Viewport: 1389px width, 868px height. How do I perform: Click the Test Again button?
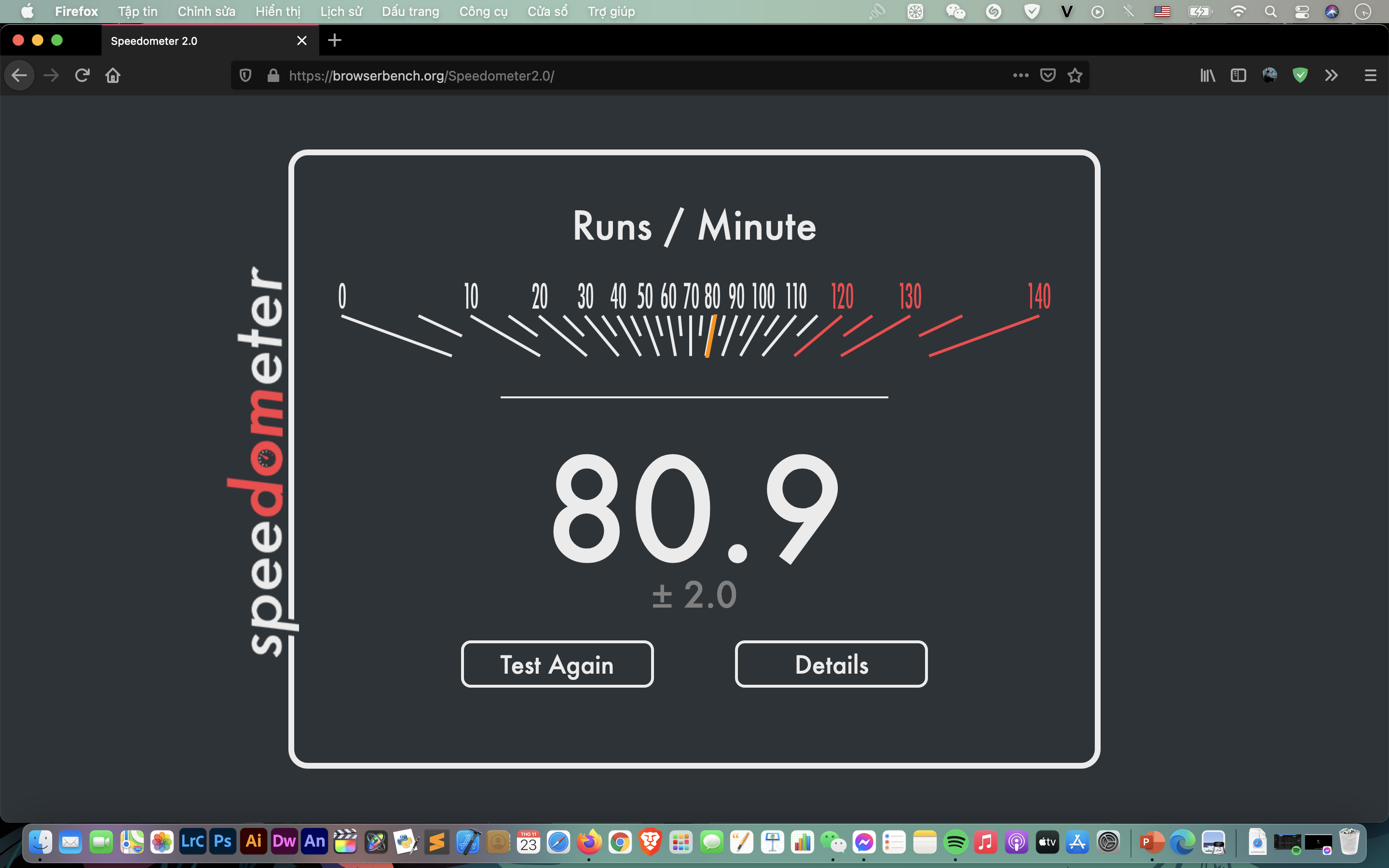click(x=557, y=664)
